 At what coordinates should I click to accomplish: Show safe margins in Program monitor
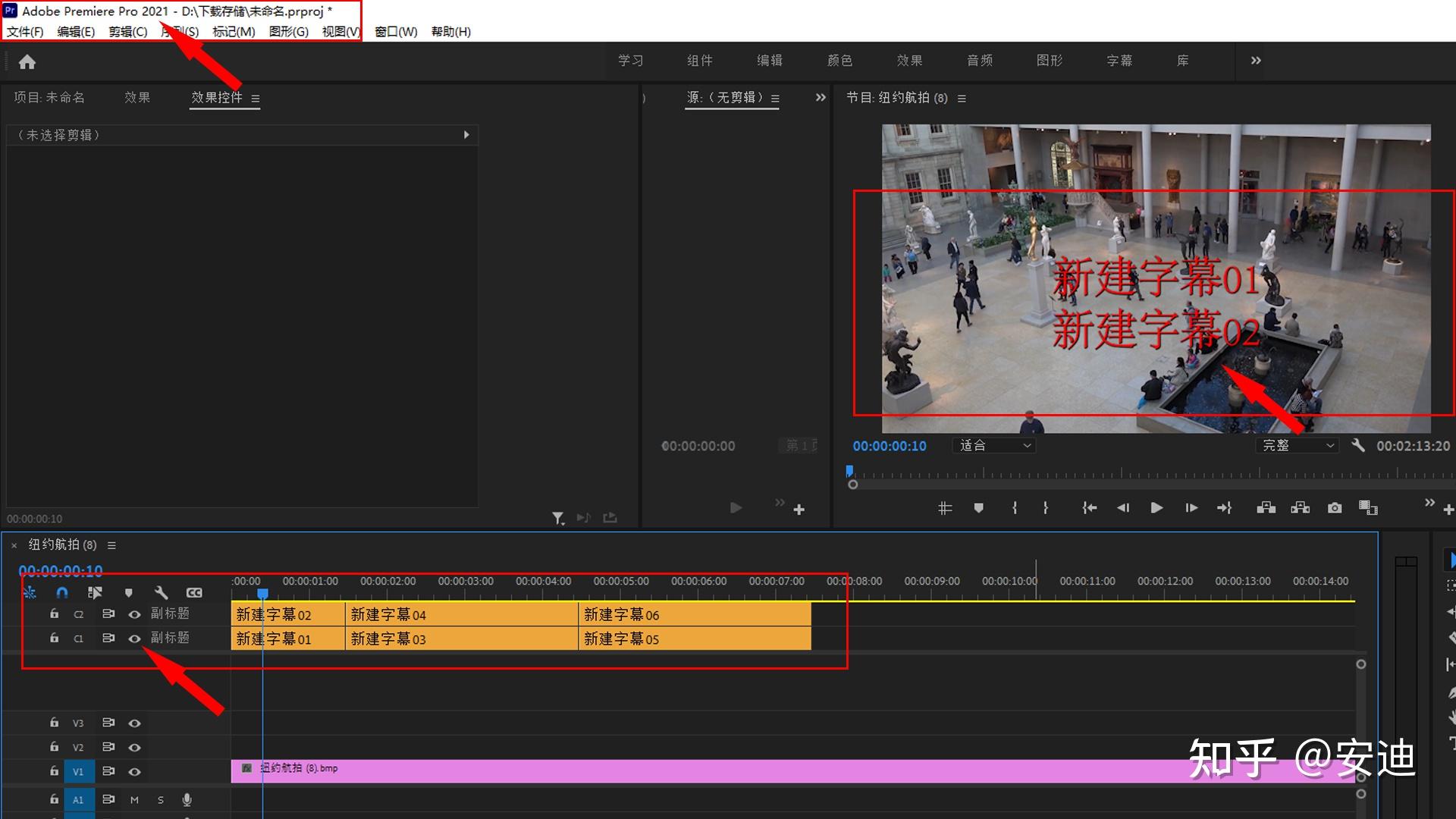coord(945,508)
